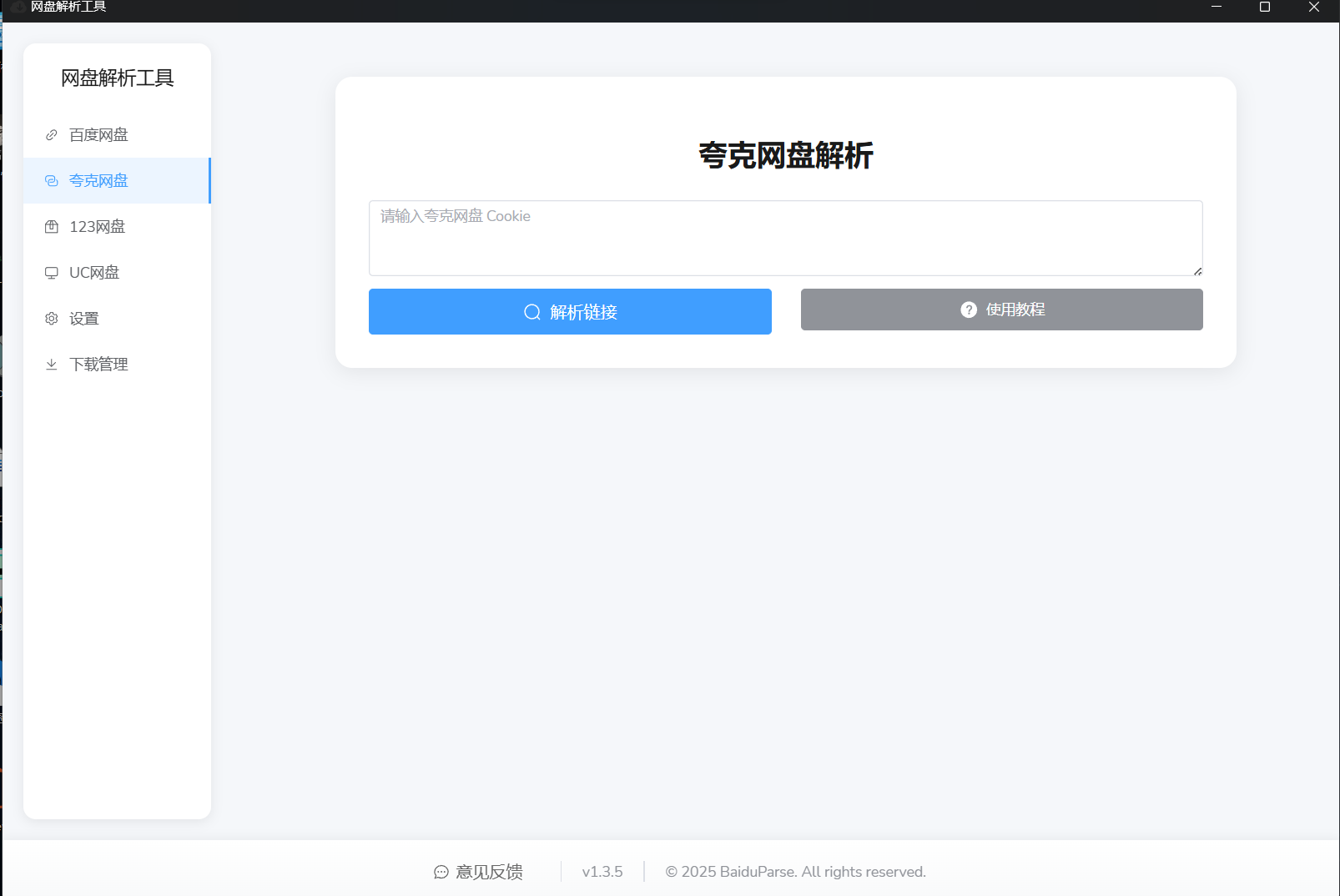Click the 夸克网盘 sidebar icon
This screenshot has height=896, width=1340.
(x=52, y=181)
